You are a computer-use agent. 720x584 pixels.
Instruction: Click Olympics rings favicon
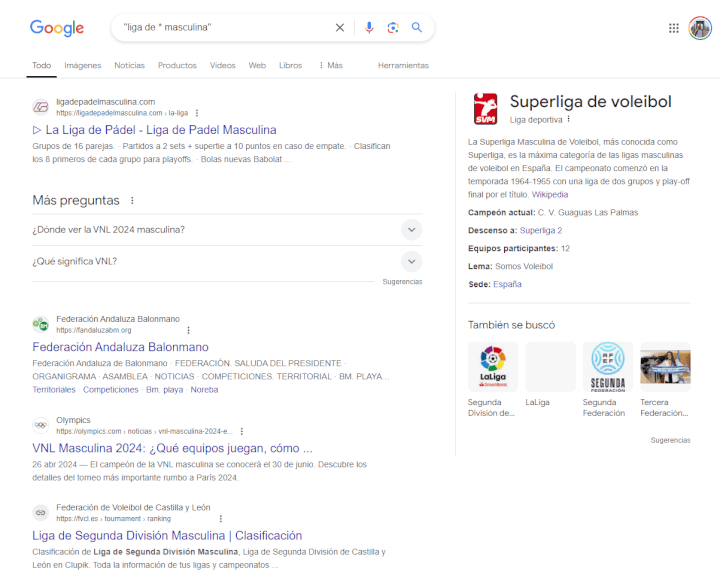point(41,425)
